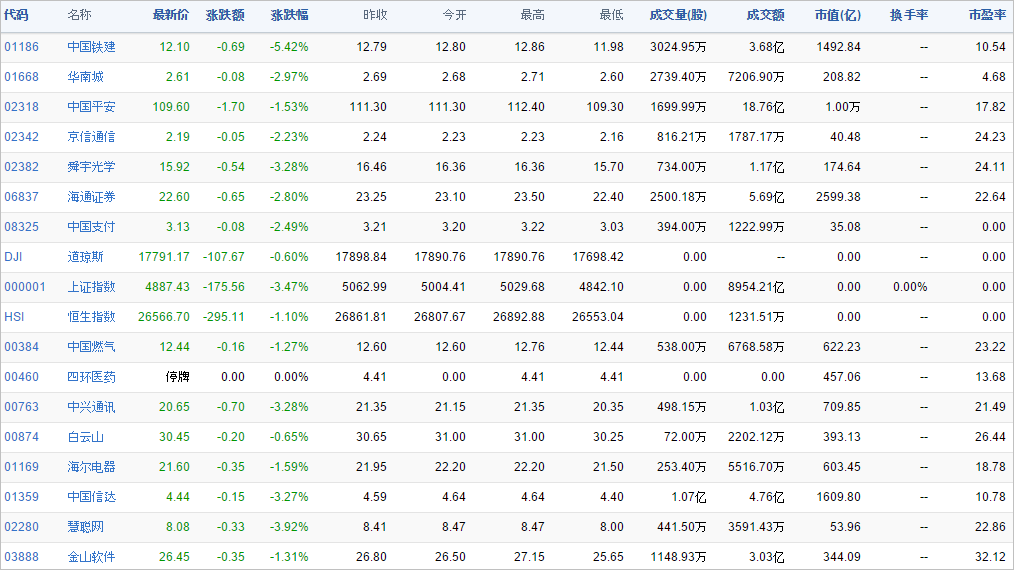Open stock code 06837 link
Image resolution: width=1014 pixels, height=570 pixels.
(21, 197)
